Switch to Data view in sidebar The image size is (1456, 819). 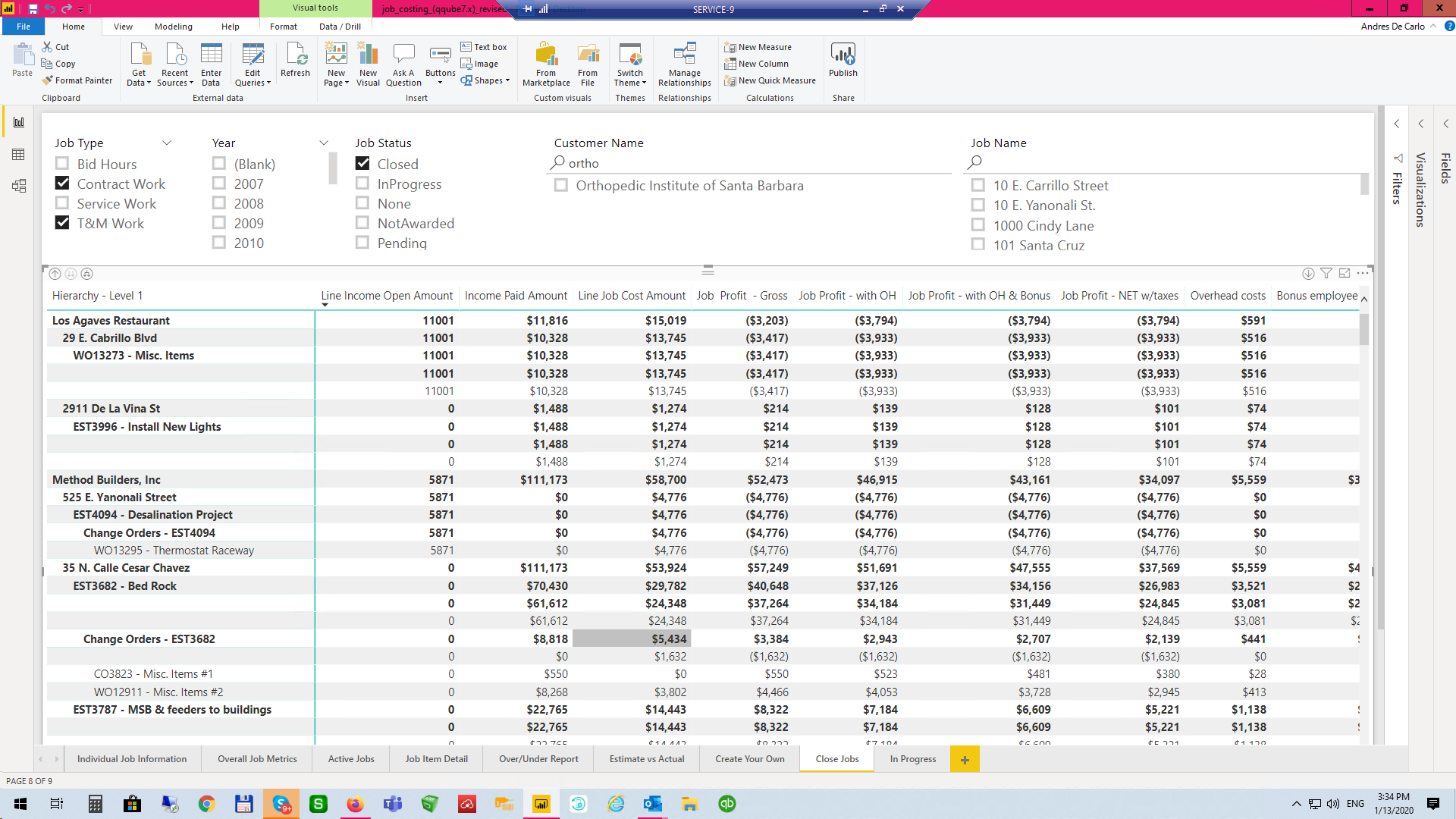(x=19, y=155)
